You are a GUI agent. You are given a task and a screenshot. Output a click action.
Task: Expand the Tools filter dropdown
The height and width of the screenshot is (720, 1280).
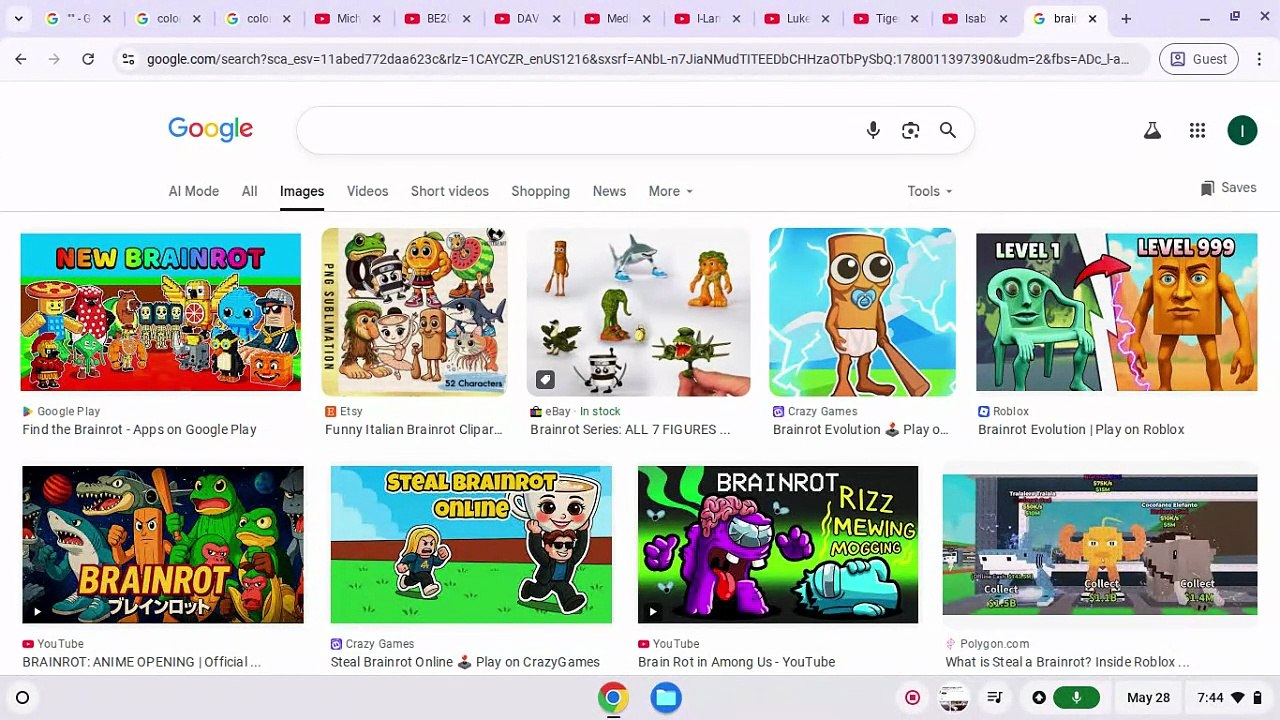coord(929,191)
